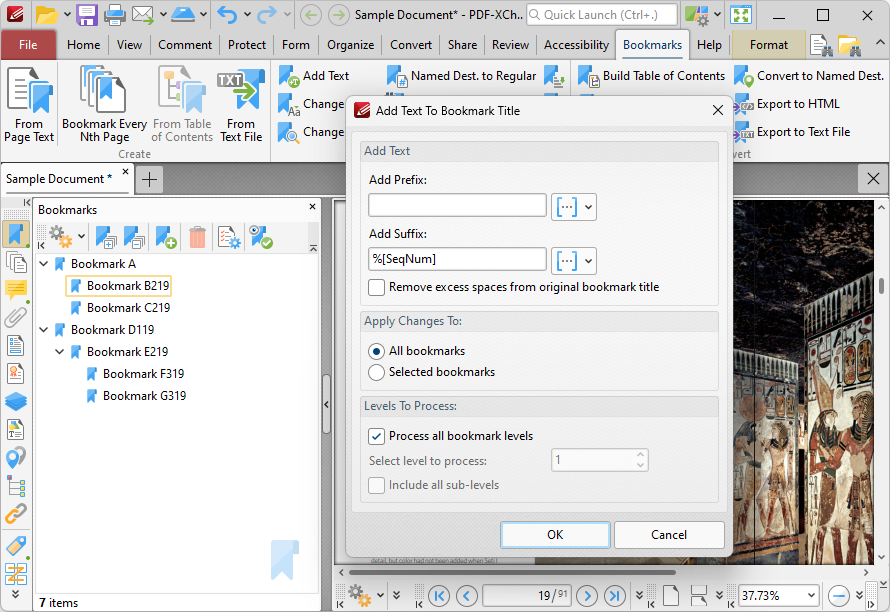This screenshot has width=890, height=612.
Task: Switch to the Comment ribbon tab
Action: tap(185, 45)
